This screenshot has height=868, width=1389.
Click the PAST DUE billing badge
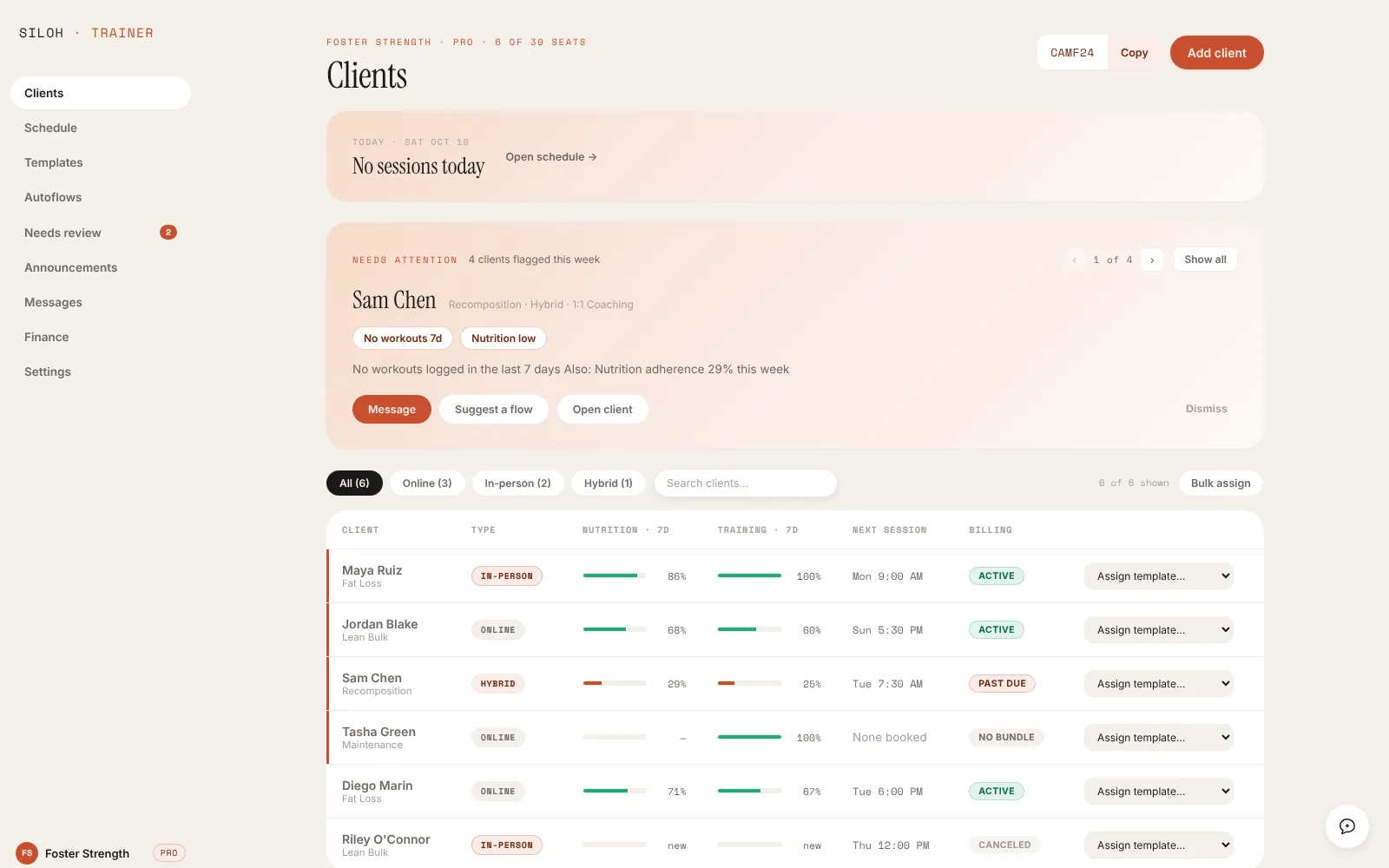(1002, 684)
